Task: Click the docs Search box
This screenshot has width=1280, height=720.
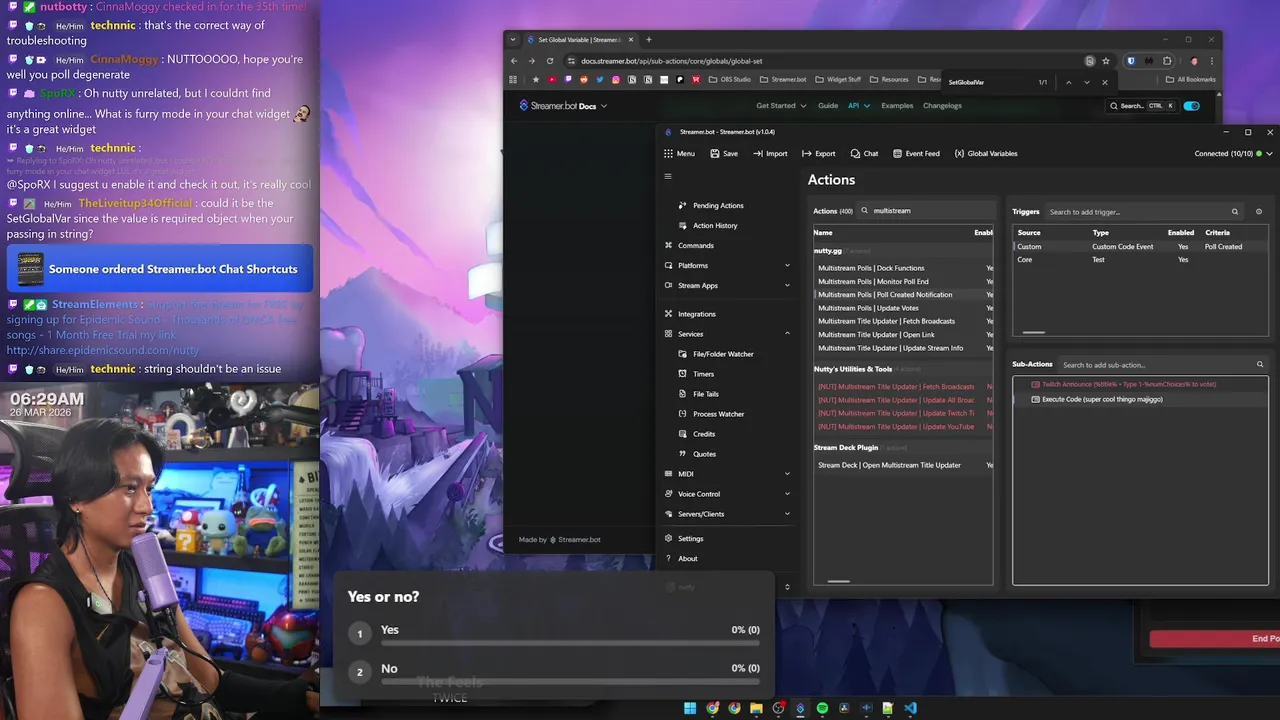Action: (1142, 106)
